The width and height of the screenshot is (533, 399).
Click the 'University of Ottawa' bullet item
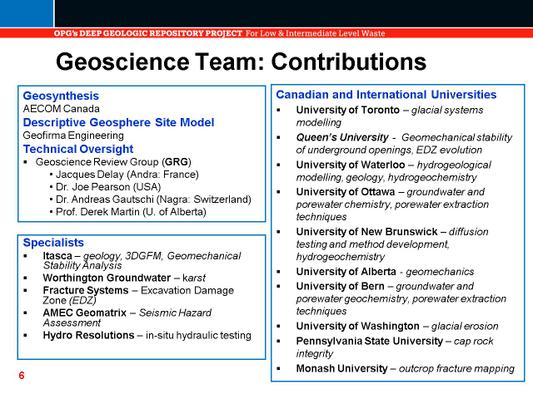pyautogui.click(x=392, y=204)
